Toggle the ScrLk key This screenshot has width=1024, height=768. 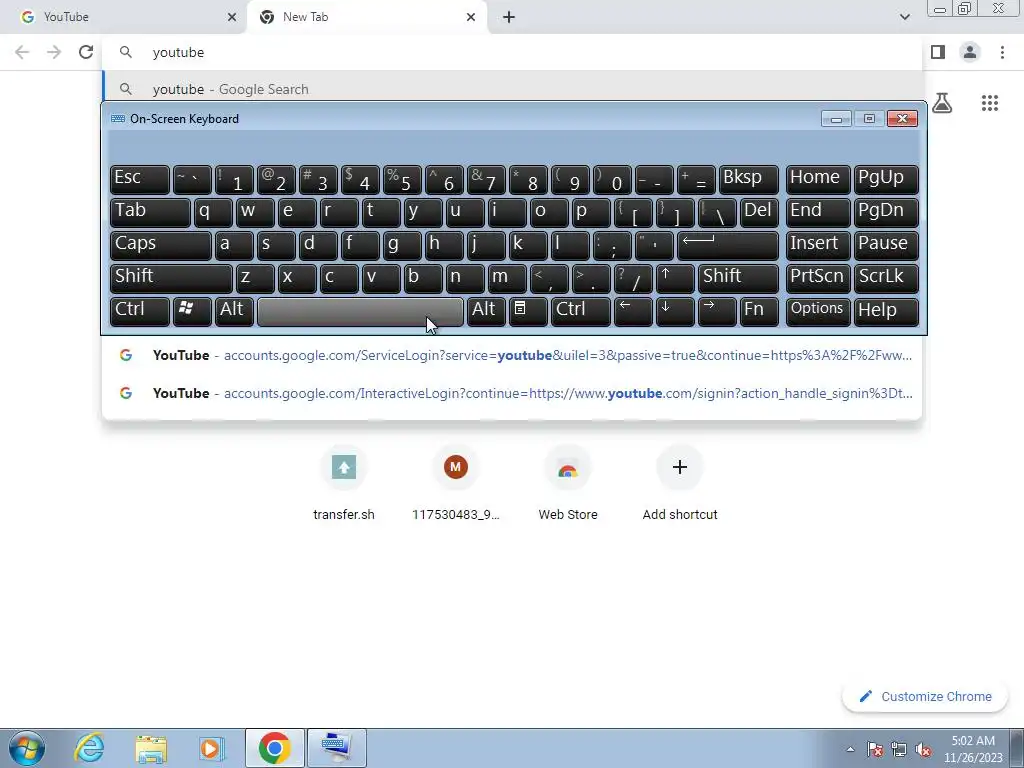(886, 278)
